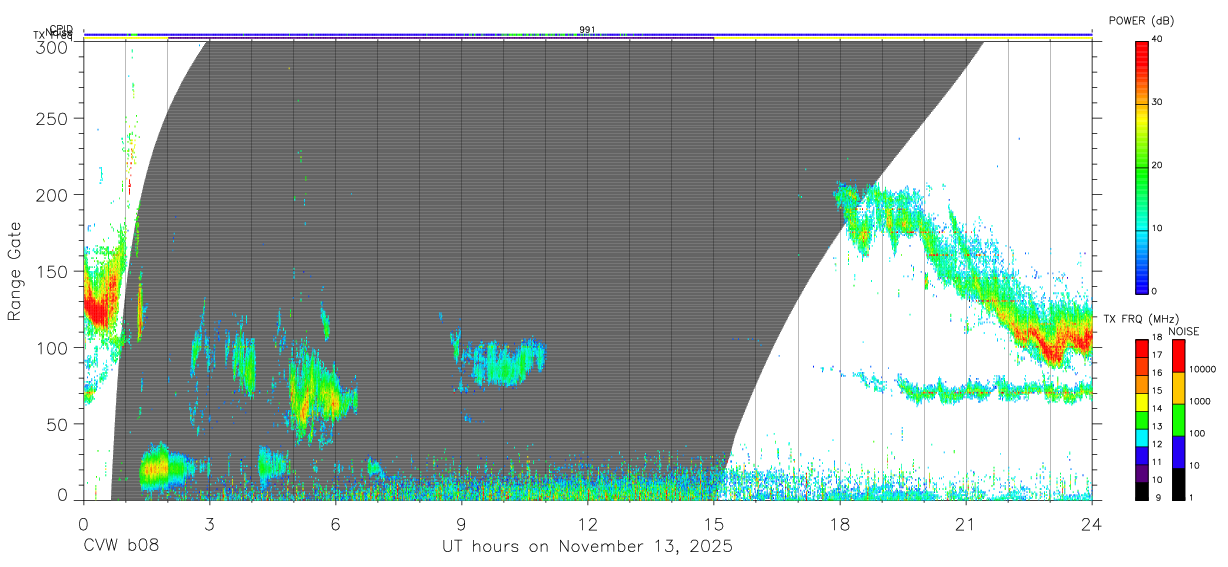Image resolution: width=1228 pixels, height=567 pixels.
Task: Click the CVW b08 radar beam label
Action: click(120, 547)
